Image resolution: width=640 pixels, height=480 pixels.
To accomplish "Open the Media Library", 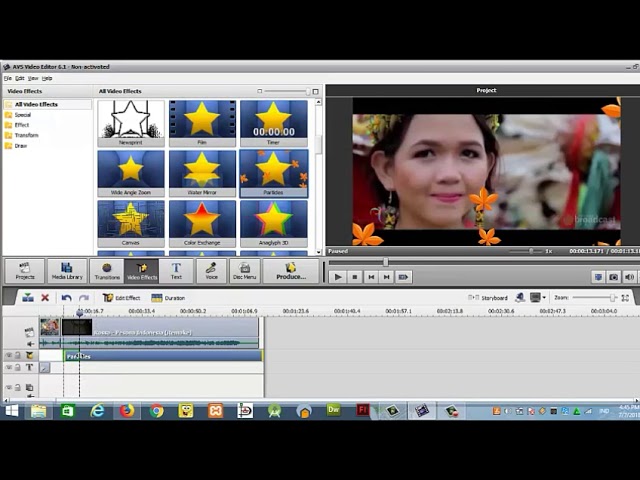I will (67, 271).
